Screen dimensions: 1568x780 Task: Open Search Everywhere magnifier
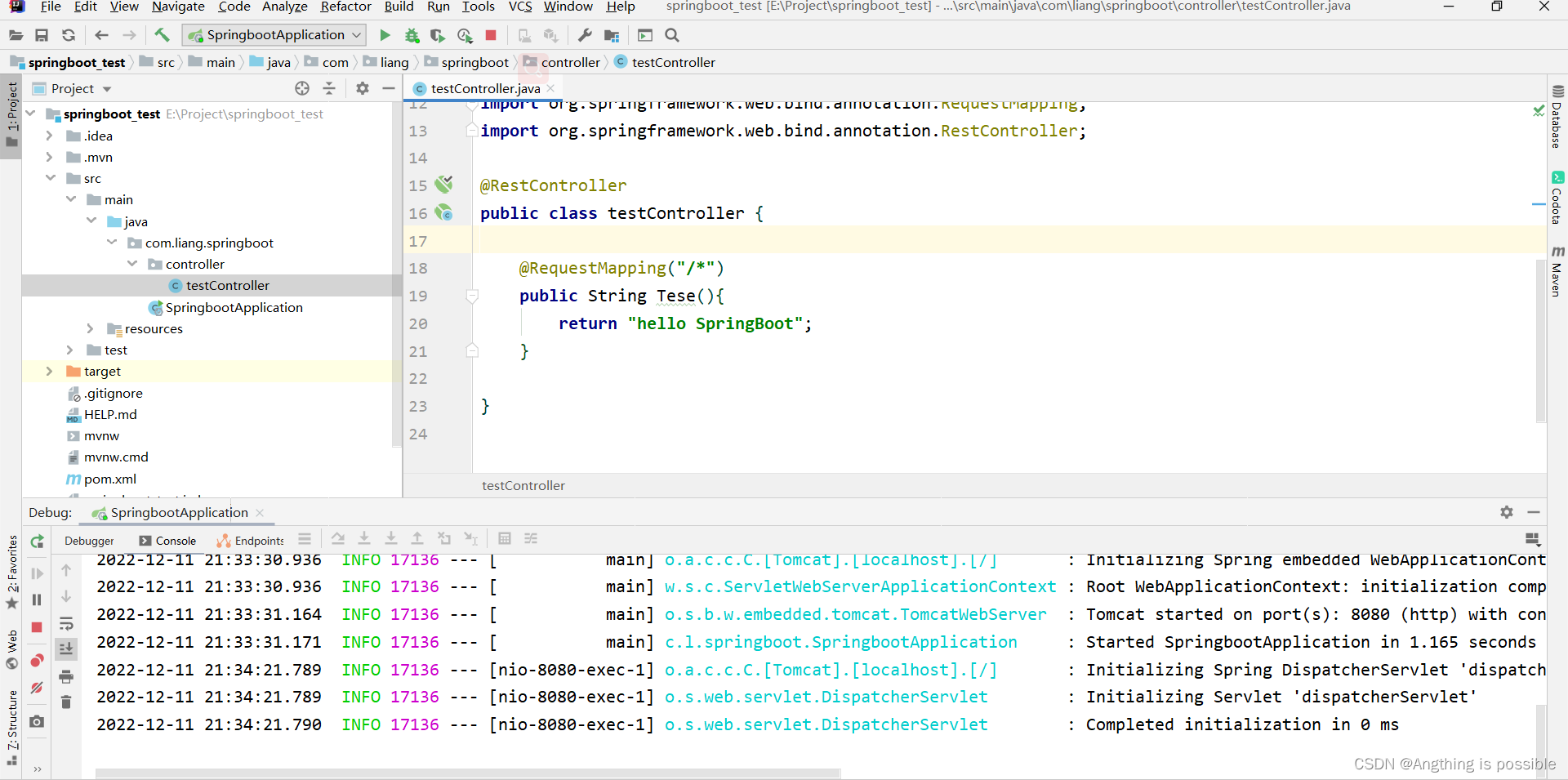point(672,35)
